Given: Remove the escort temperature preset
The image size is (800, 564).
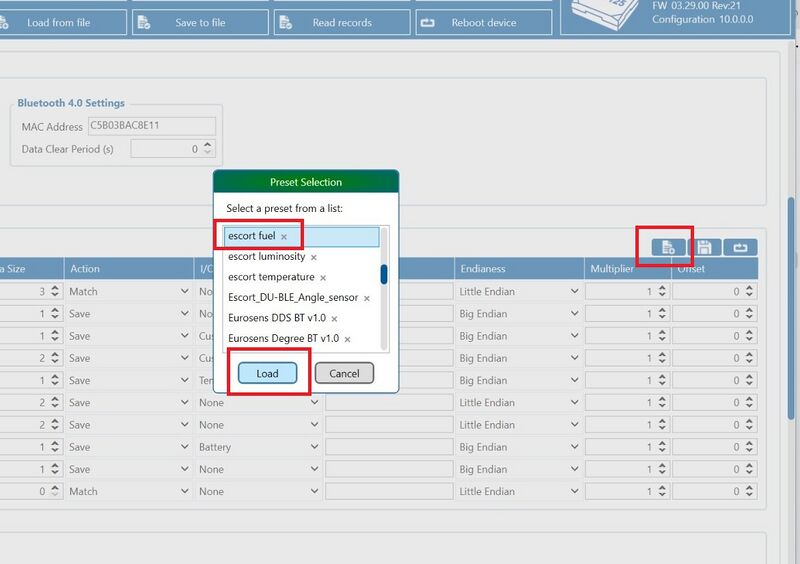Looking at the screenshot, I should (x=323, y=278).
